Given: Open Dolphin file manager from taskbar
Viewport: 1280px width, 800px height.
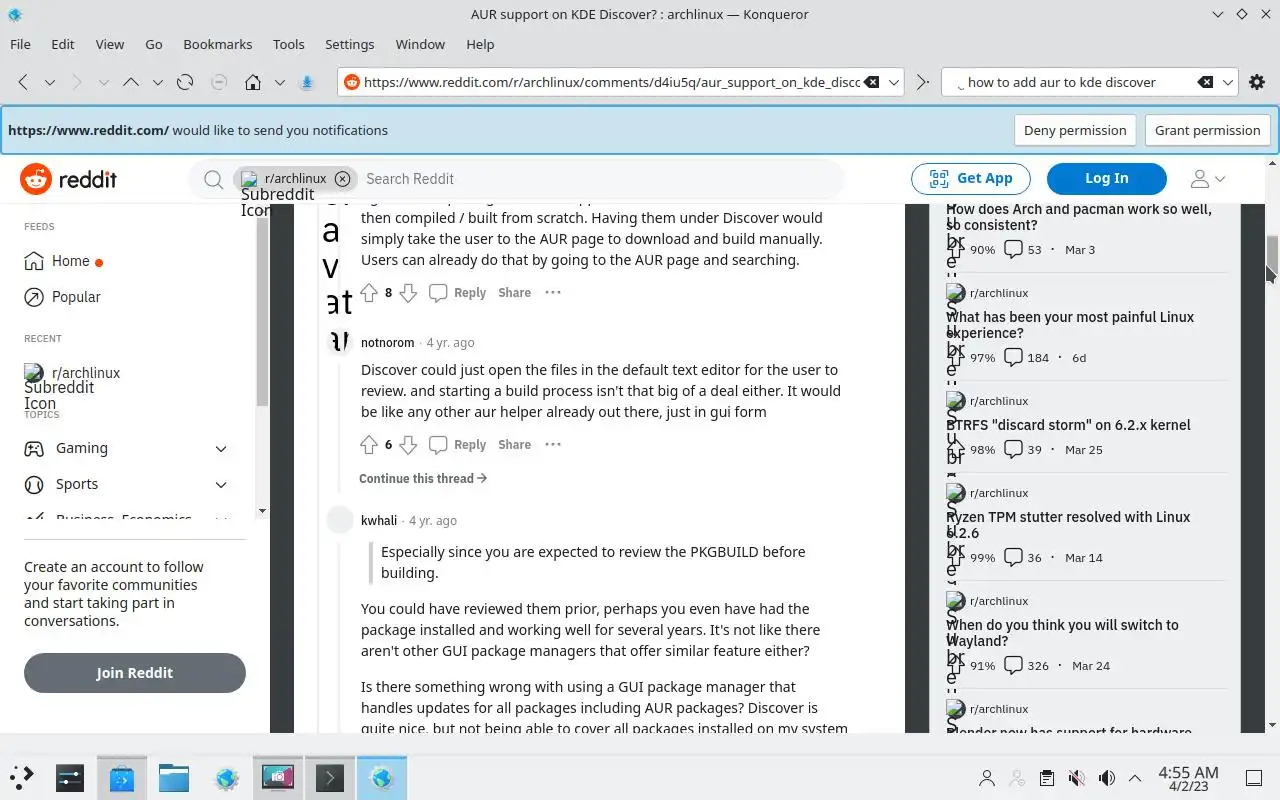Looking at the screenshot, I should (x=174, y=777).
